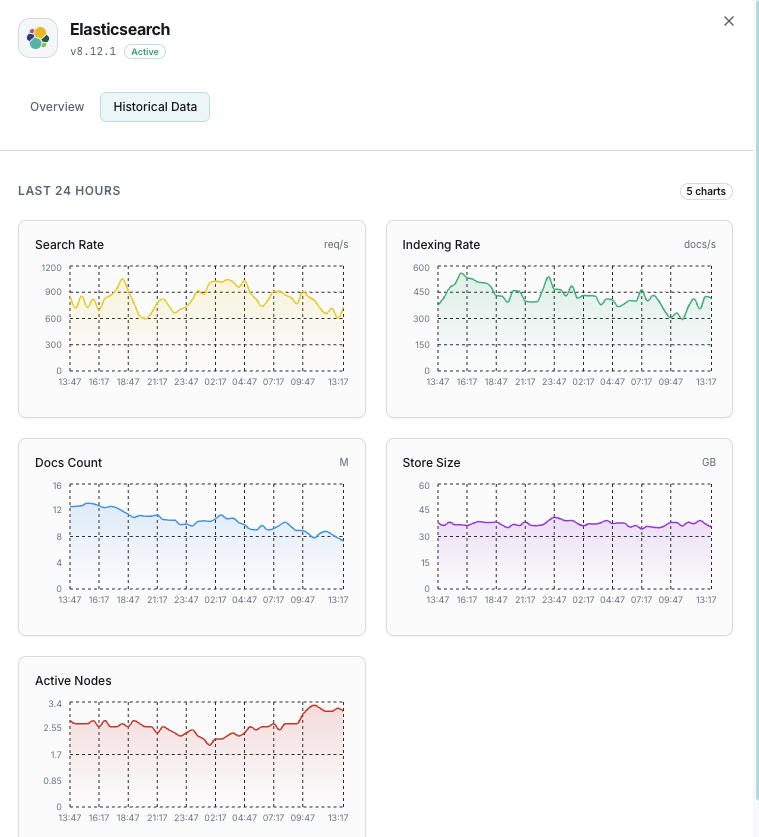This screenshot has width=759, height=837.
Task: Expand the LAST 24 HOURS section
Action: [68, 190]
